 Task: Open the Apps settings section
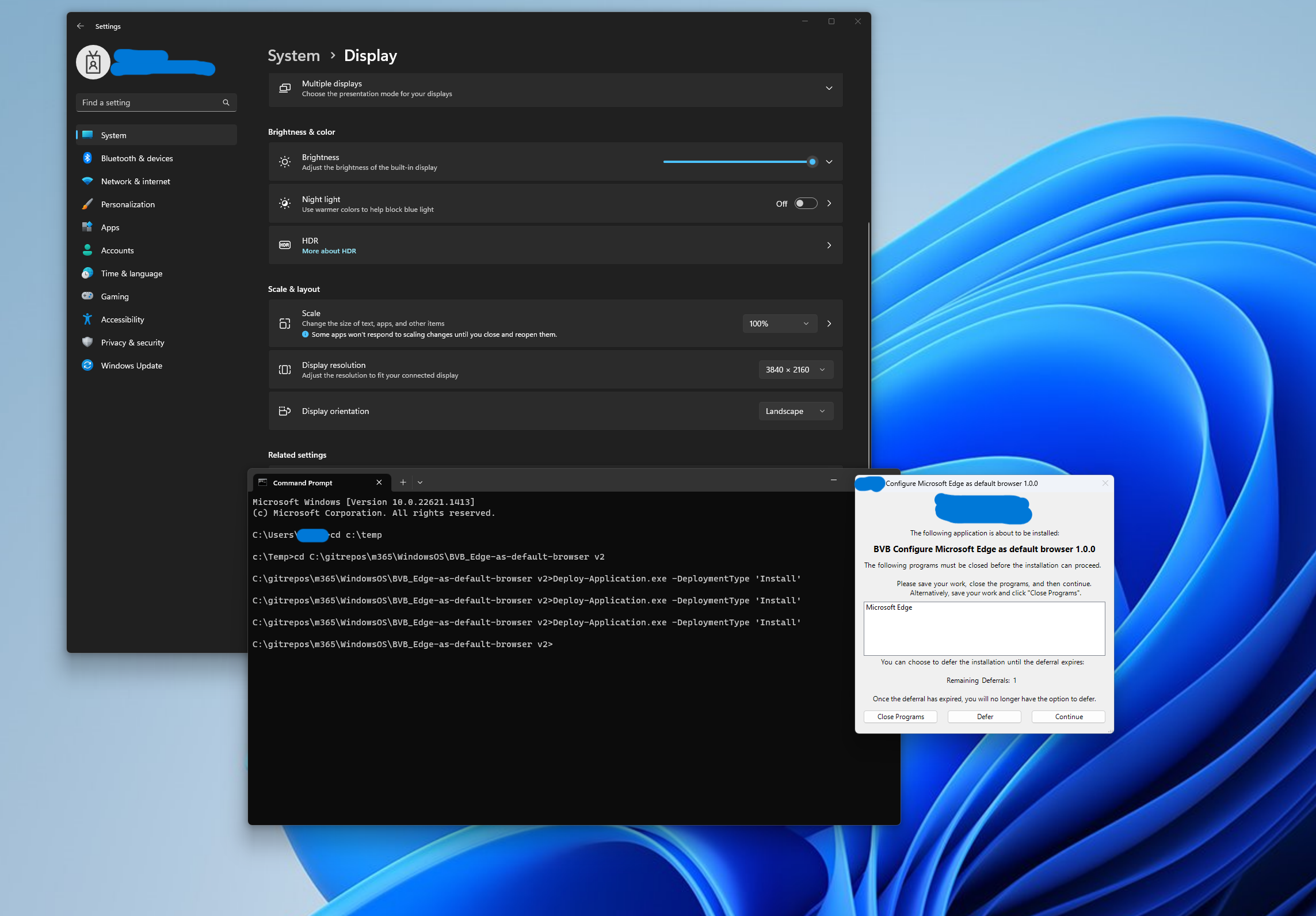[x=110, y=227]
